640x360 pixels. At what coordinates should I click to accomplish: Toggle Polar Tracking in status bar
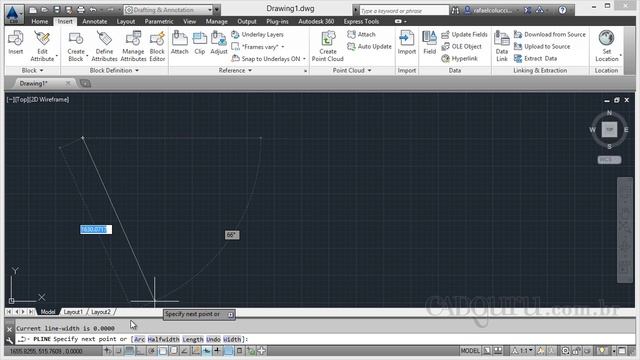click(x=151, y=351)
